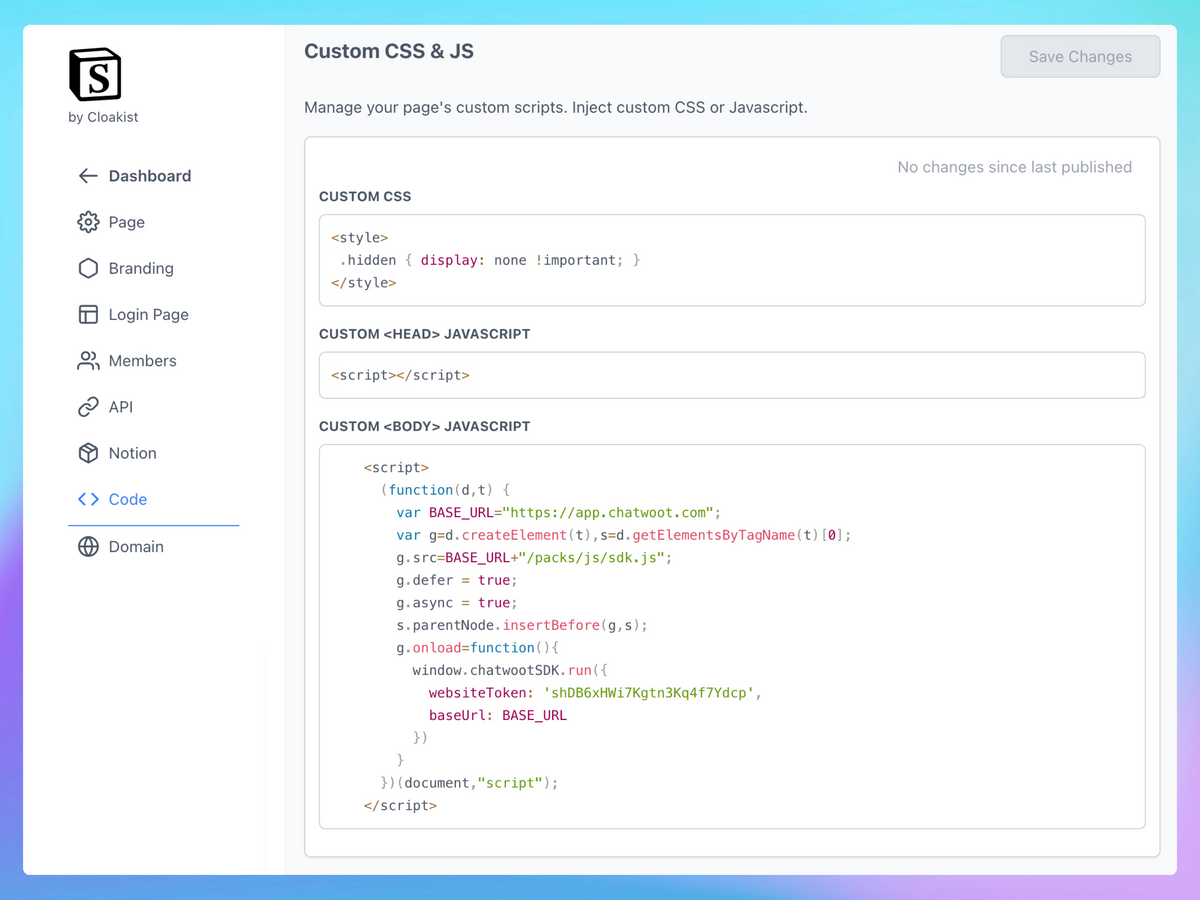The width and height of the screenshot is (1200, 900).
Task: Click the Super logo icon
Action: (95, 75)
